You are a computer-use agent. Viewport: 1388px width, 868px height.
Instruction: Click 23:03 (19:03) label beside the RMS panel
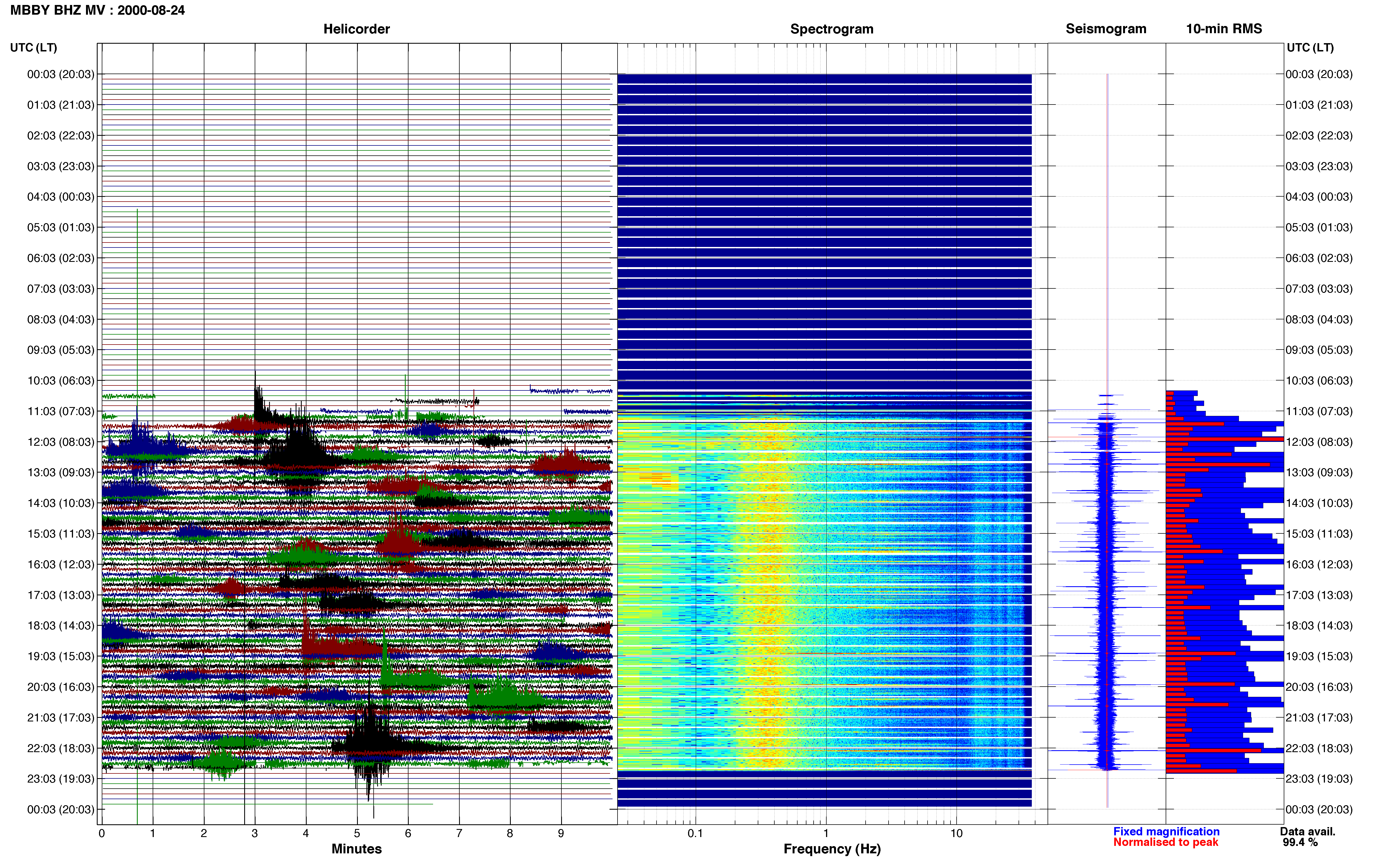(1319, 778)
